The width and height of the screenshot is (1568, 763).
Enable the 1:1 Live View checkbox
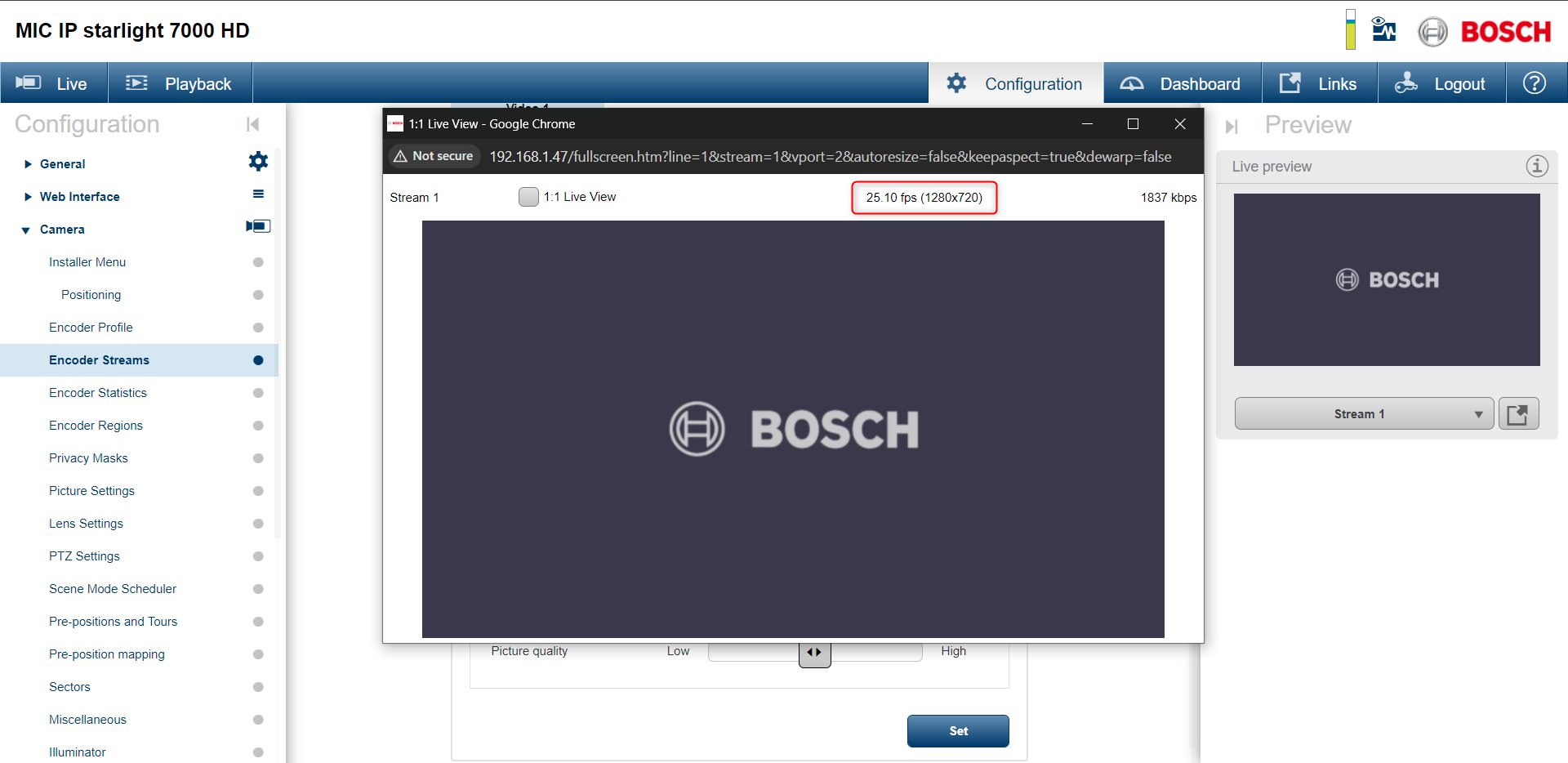528,196
